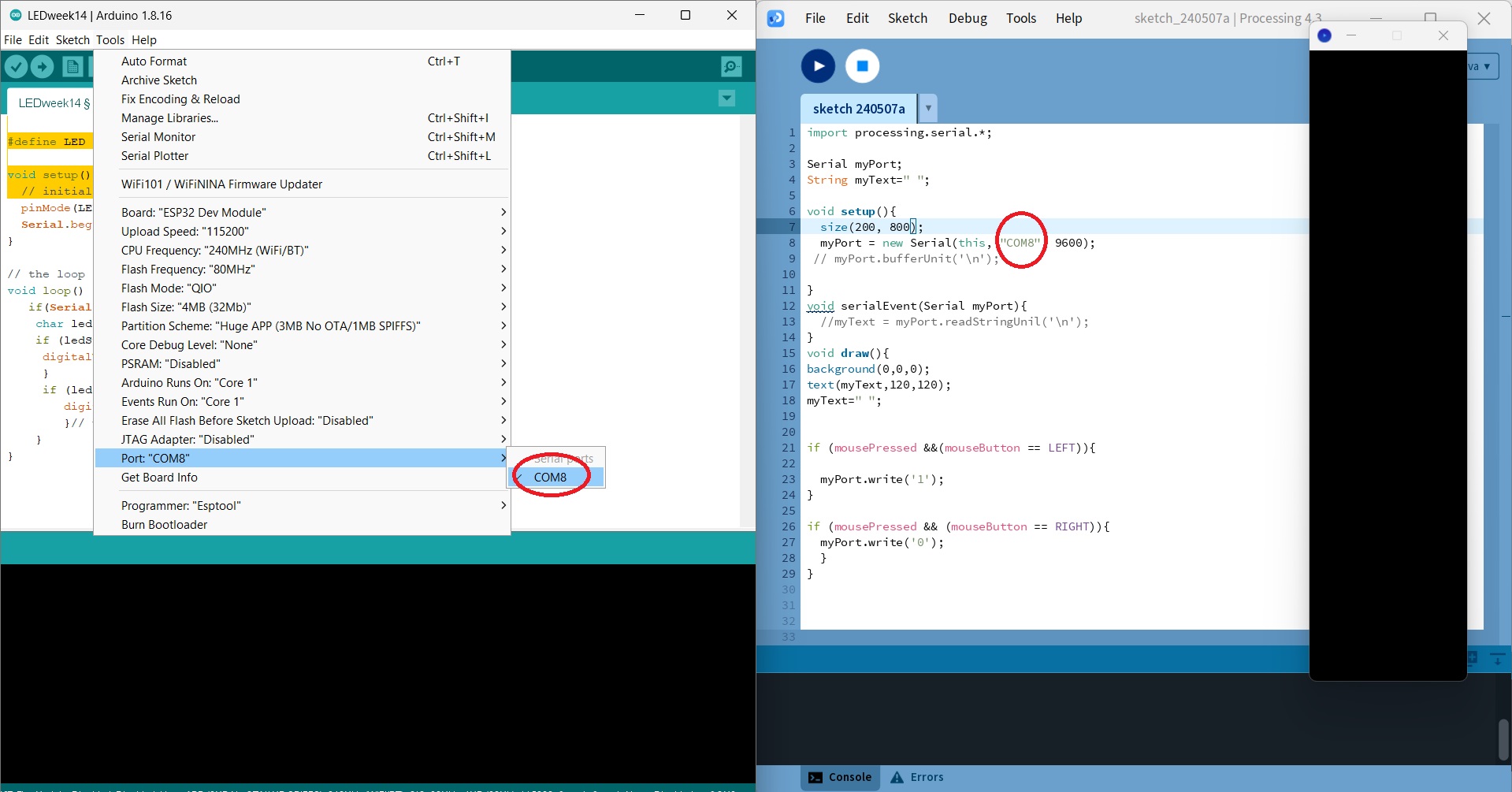Expand the CPU Frequency submenu
1512x792 pixels.
point(303,251)
